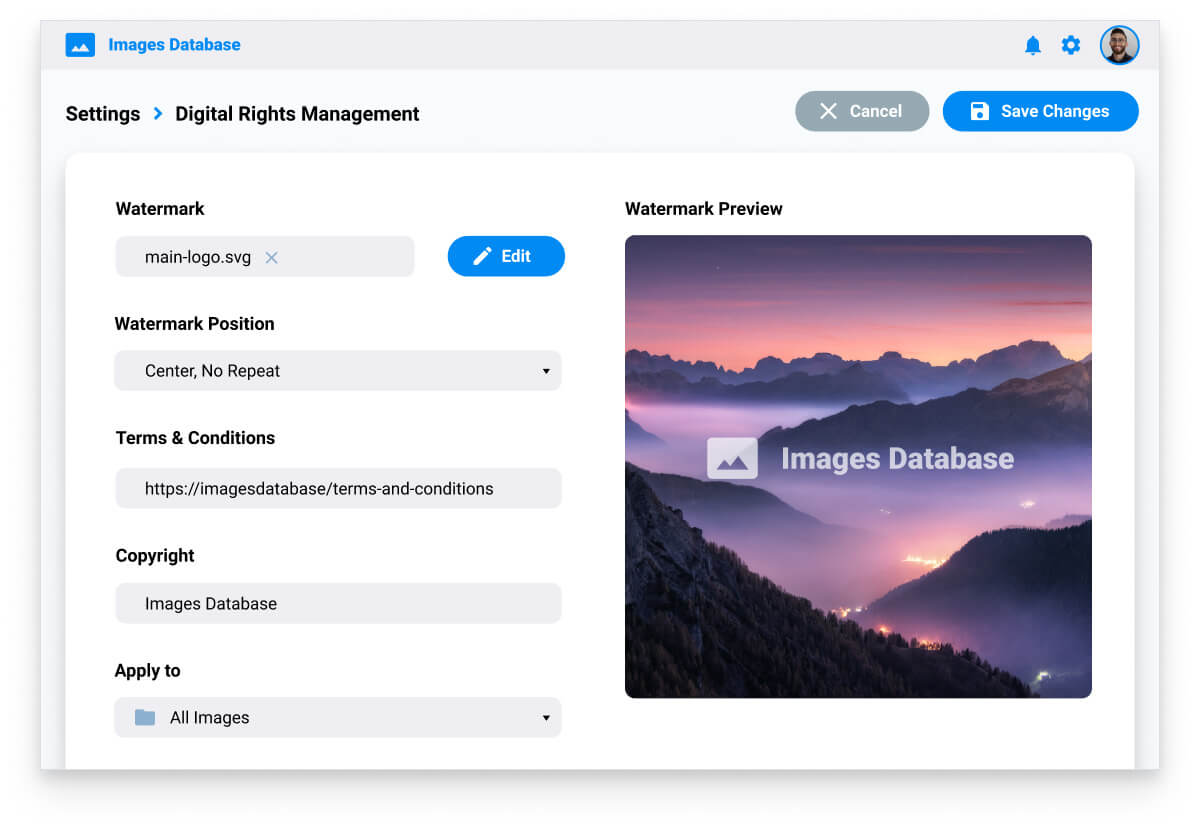The width and height of the screenshot is (1200, 830).
Task: Click the pencil icon on Edit button
Action: click(482, 257)
